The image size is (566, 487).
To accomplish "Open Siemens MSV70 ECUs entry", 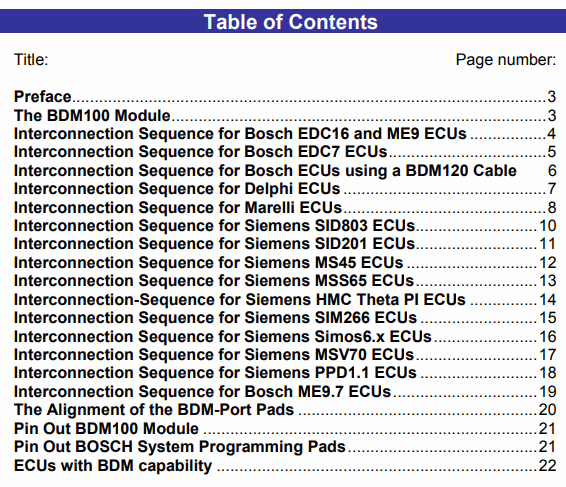I will coord(285,355).
